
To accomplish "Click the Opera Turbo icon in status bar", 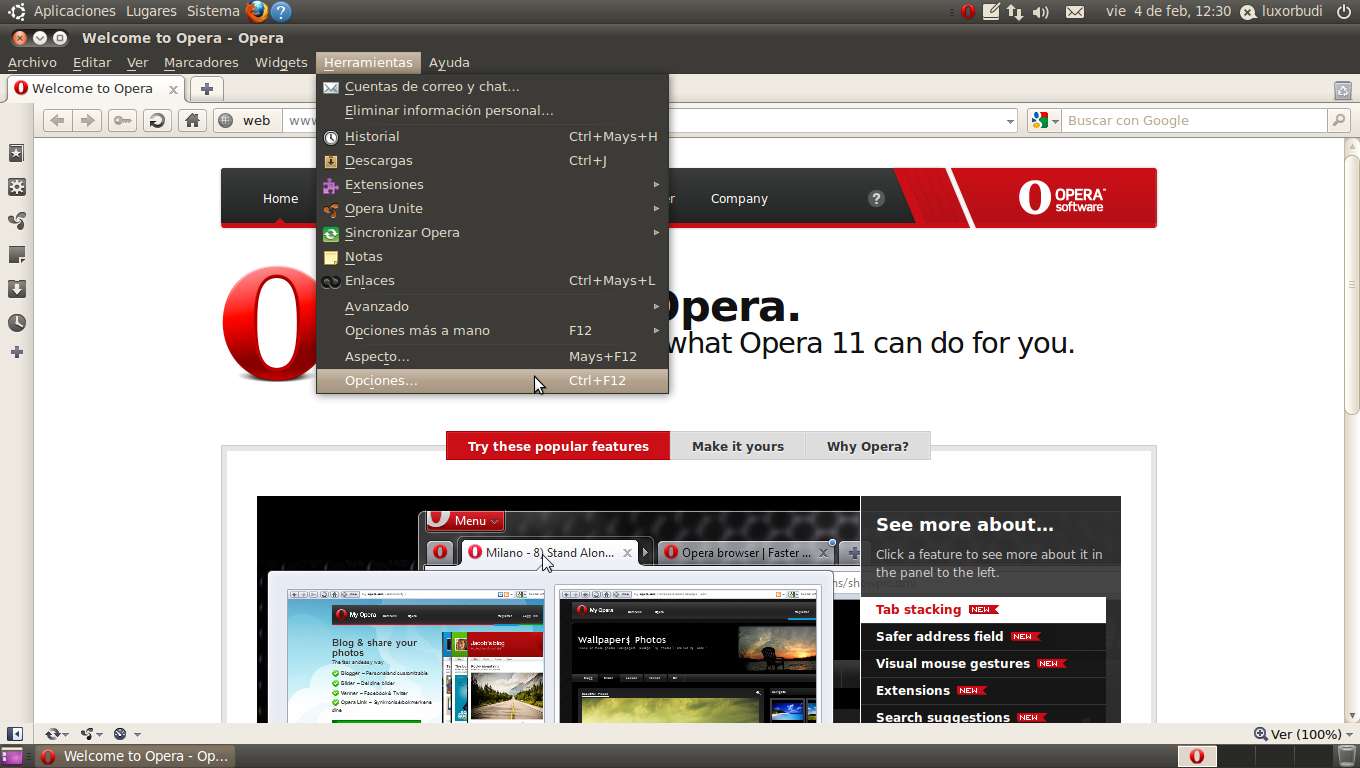I will (120, 734).
